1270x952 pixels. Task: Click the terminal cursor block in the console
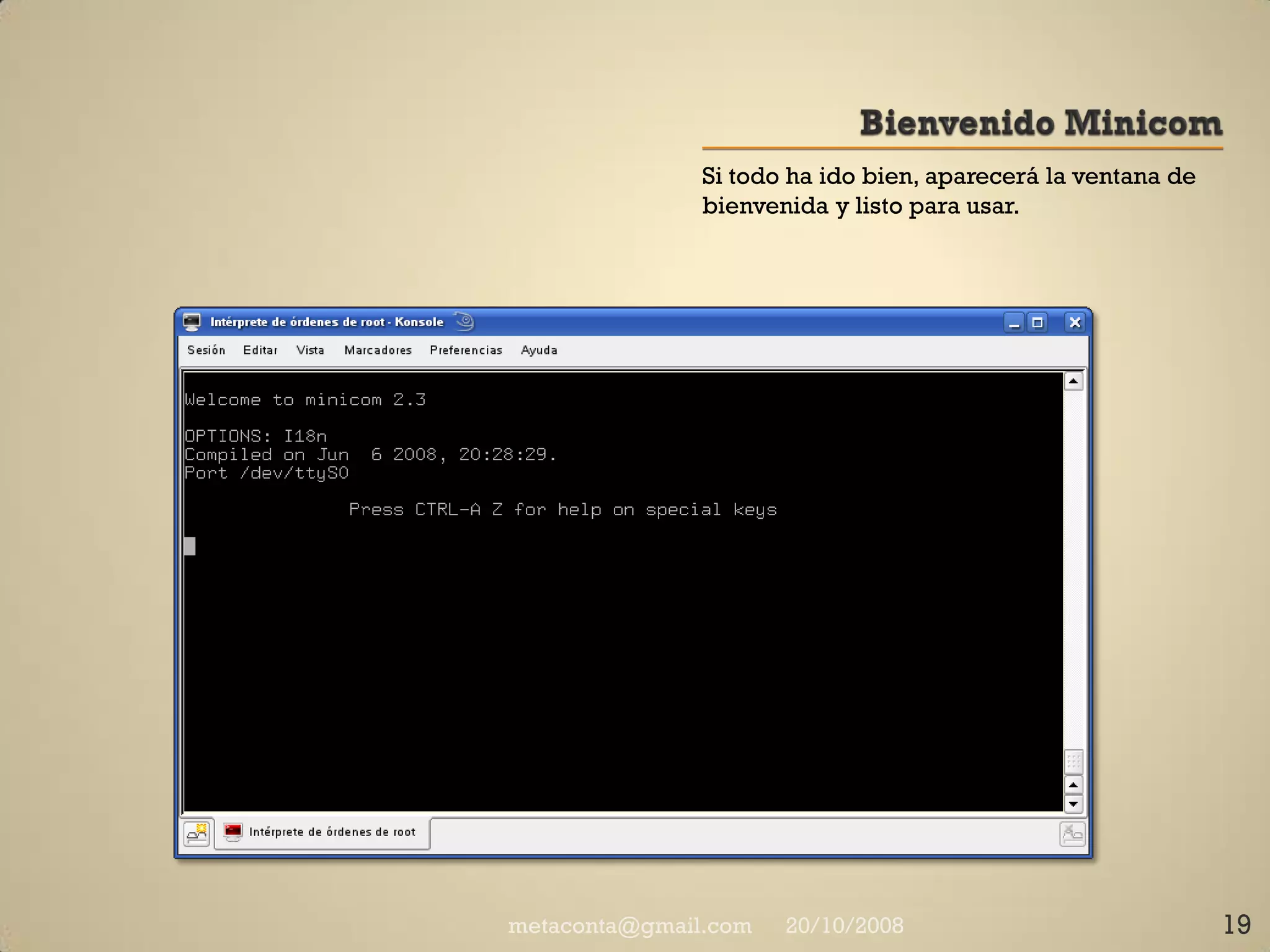click(x=190, y=546)
